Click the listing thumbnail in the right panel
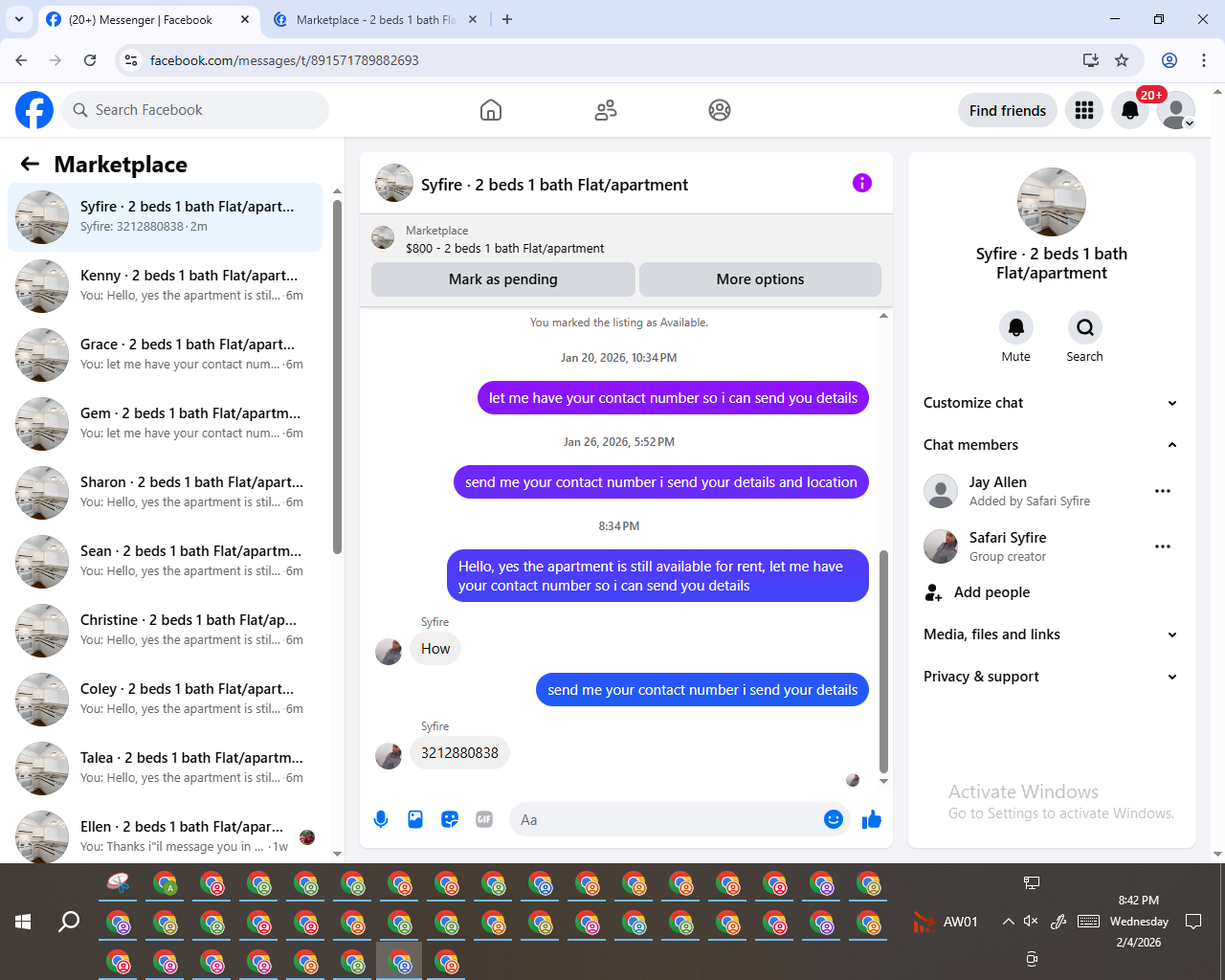Image resolution: width=1225 pixels, height=980 pixels. click(1052, 202)
